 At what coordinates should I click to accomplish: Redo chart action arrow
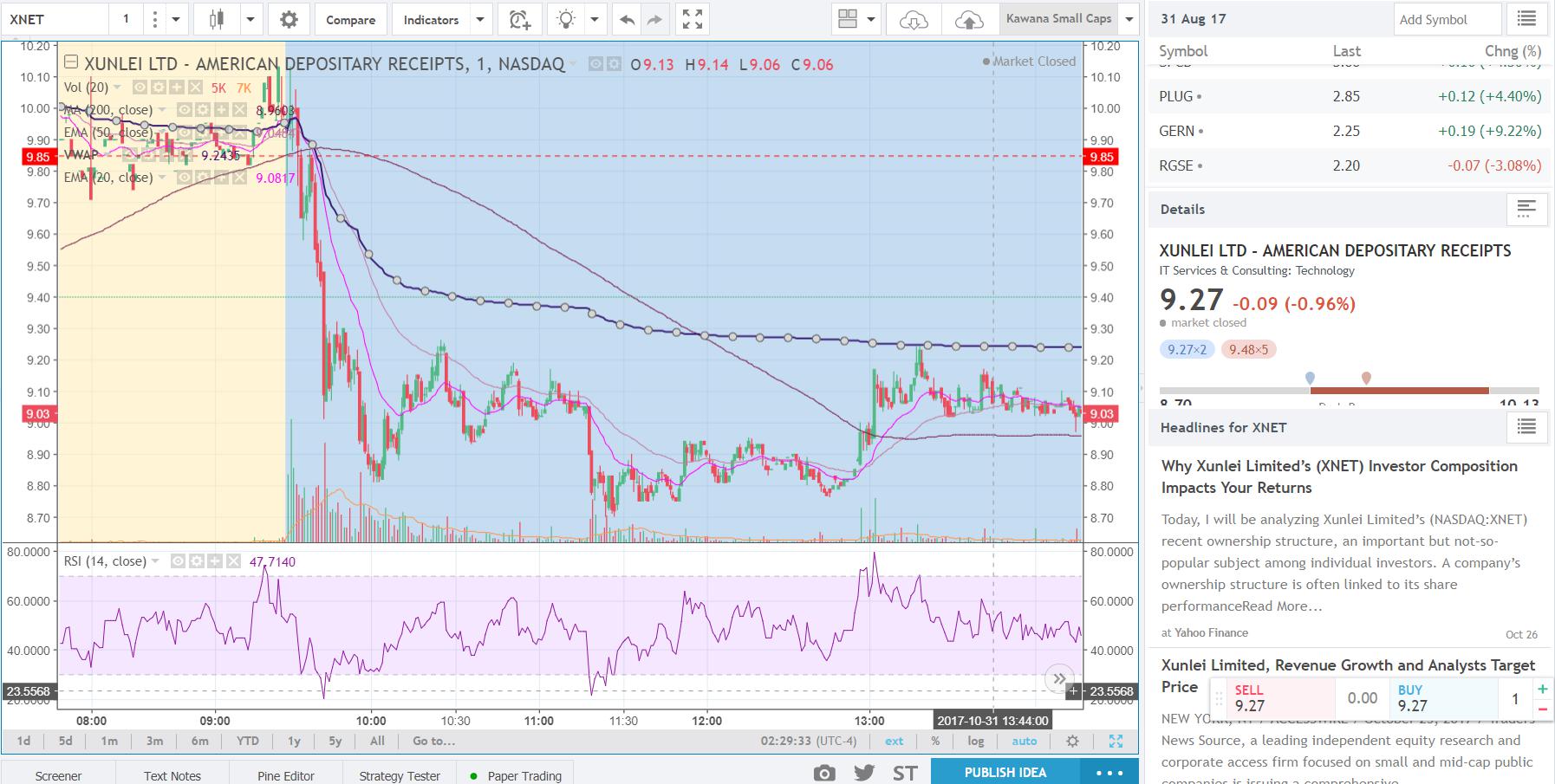[654, 19]
